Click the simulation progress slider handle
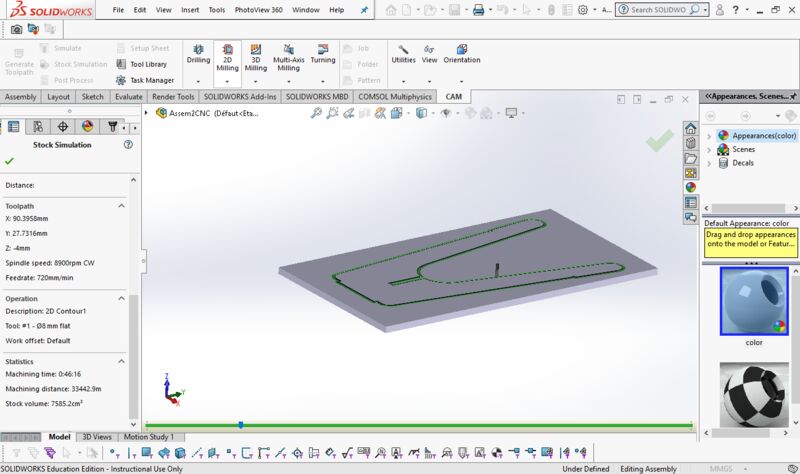The height and width of the screenshot is (474, 800). pyautogui.click(x=241, y=425)
